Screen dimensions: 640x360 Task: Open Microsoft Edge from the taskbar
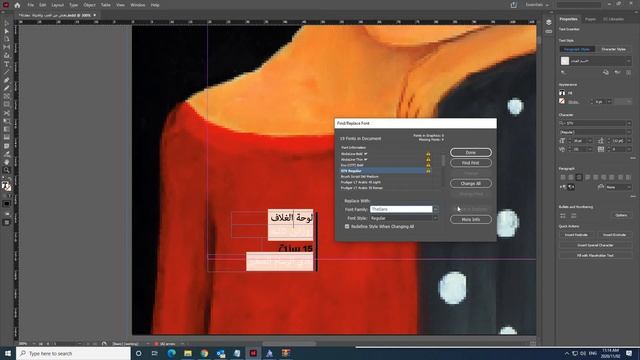(x=171, y=353)
